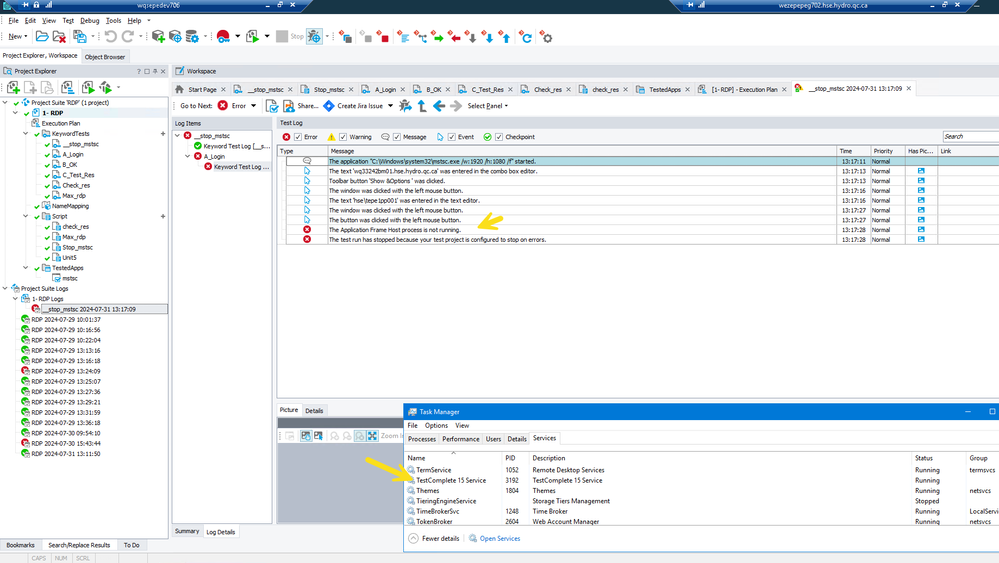Click the Create Jira Issue icon
This screenshot has height=563, width=999.
pos(329,106)
